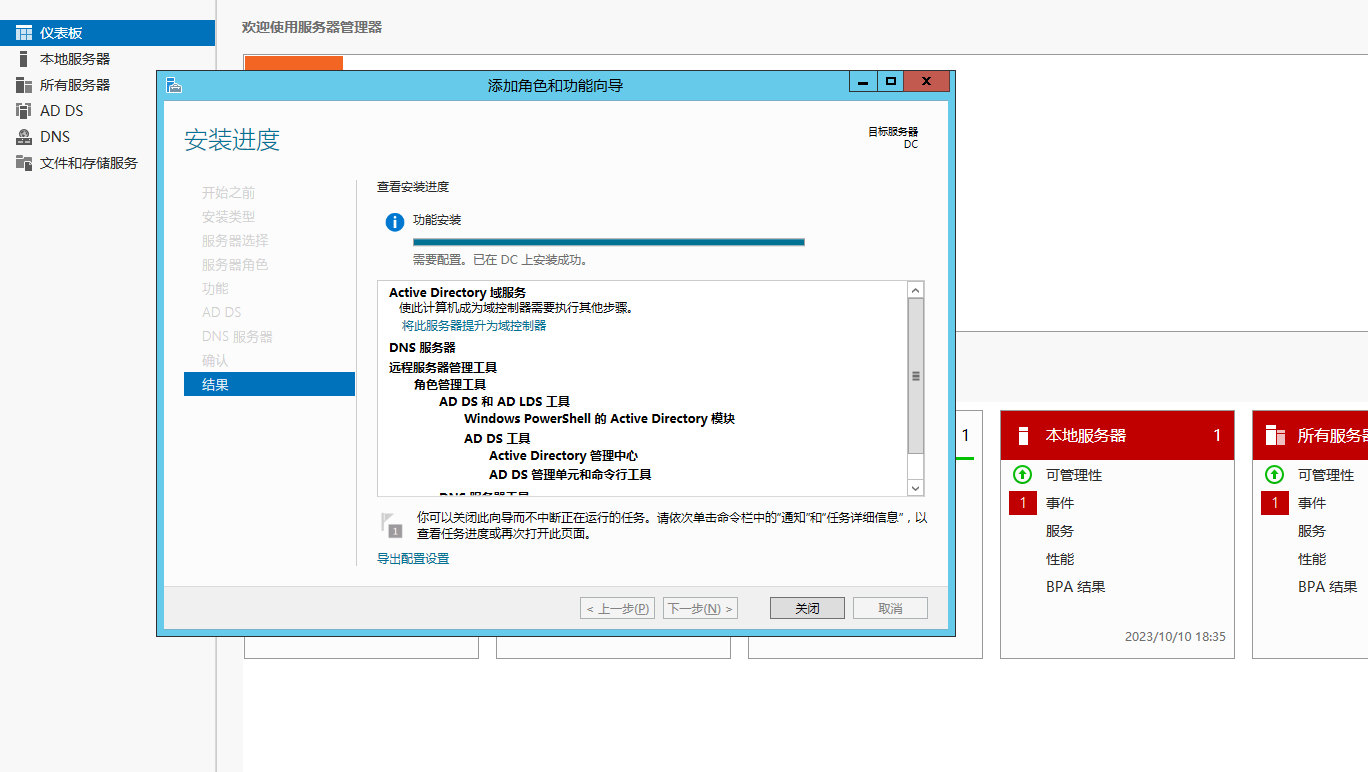Click 可管理性 in the 本地服务器 tile
1368x772 pixels.
pos(1074,475)
